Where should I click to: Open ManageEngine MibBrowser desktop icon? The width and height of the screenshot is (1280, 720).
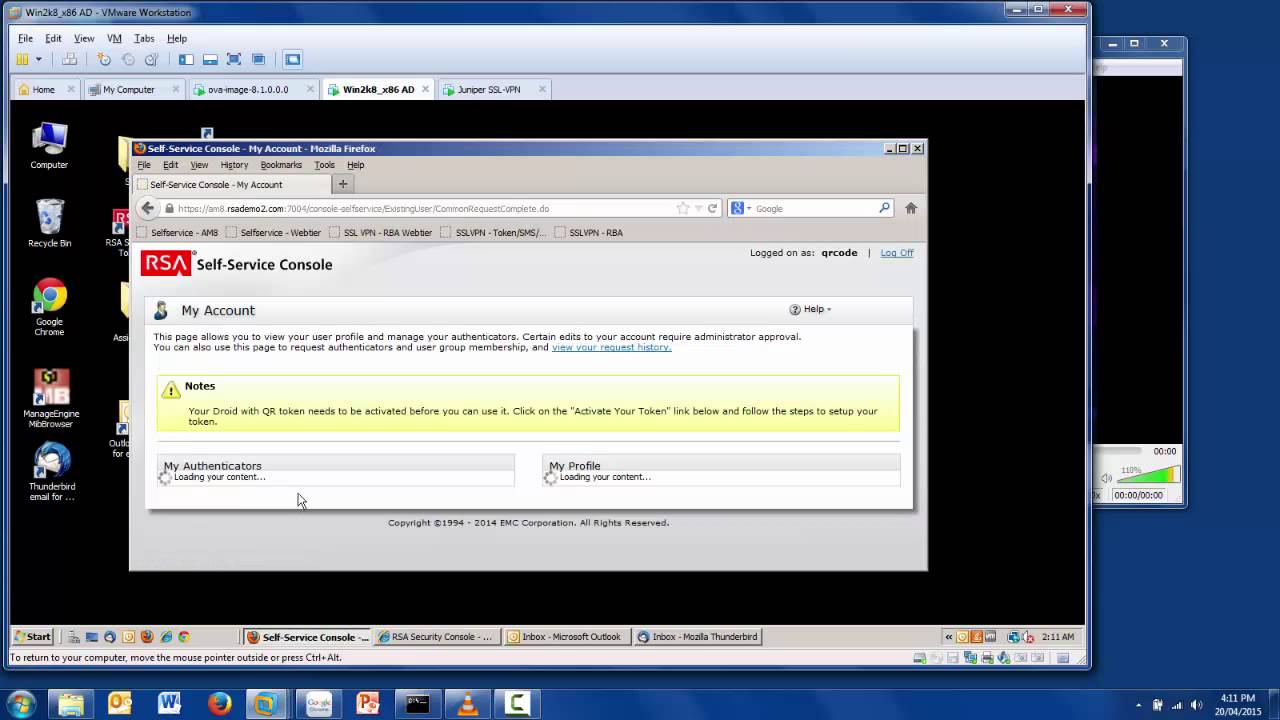[x=51, y=399]
